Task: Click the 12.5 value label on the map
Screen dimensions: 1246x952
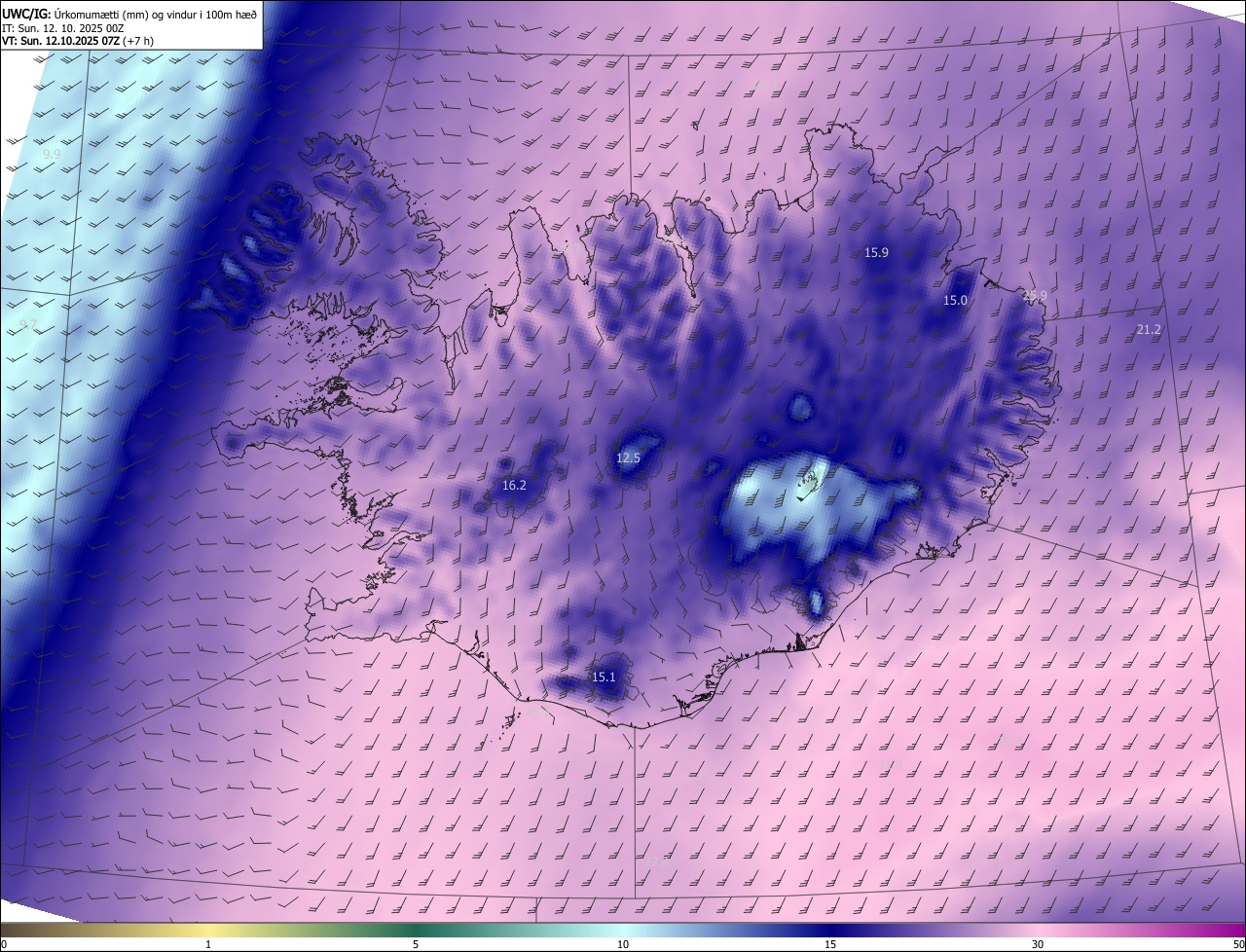Action: [x=628, y=458]
